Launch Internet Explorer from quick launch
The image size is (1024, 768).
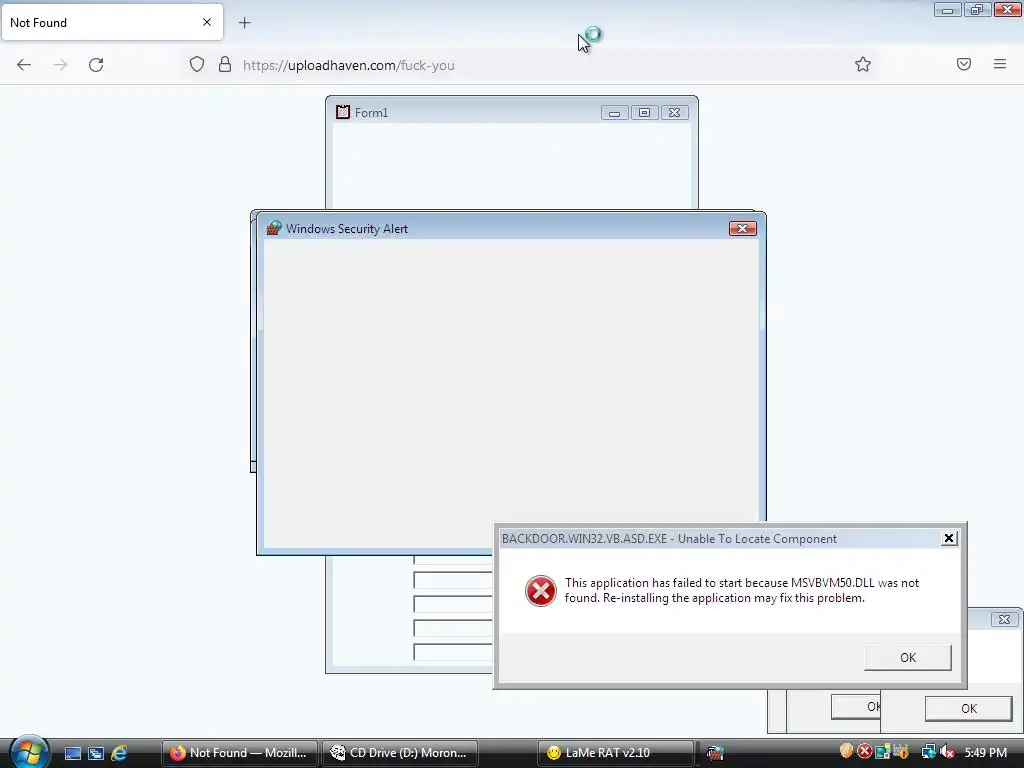pyautogui.click(x=120, y=753)
